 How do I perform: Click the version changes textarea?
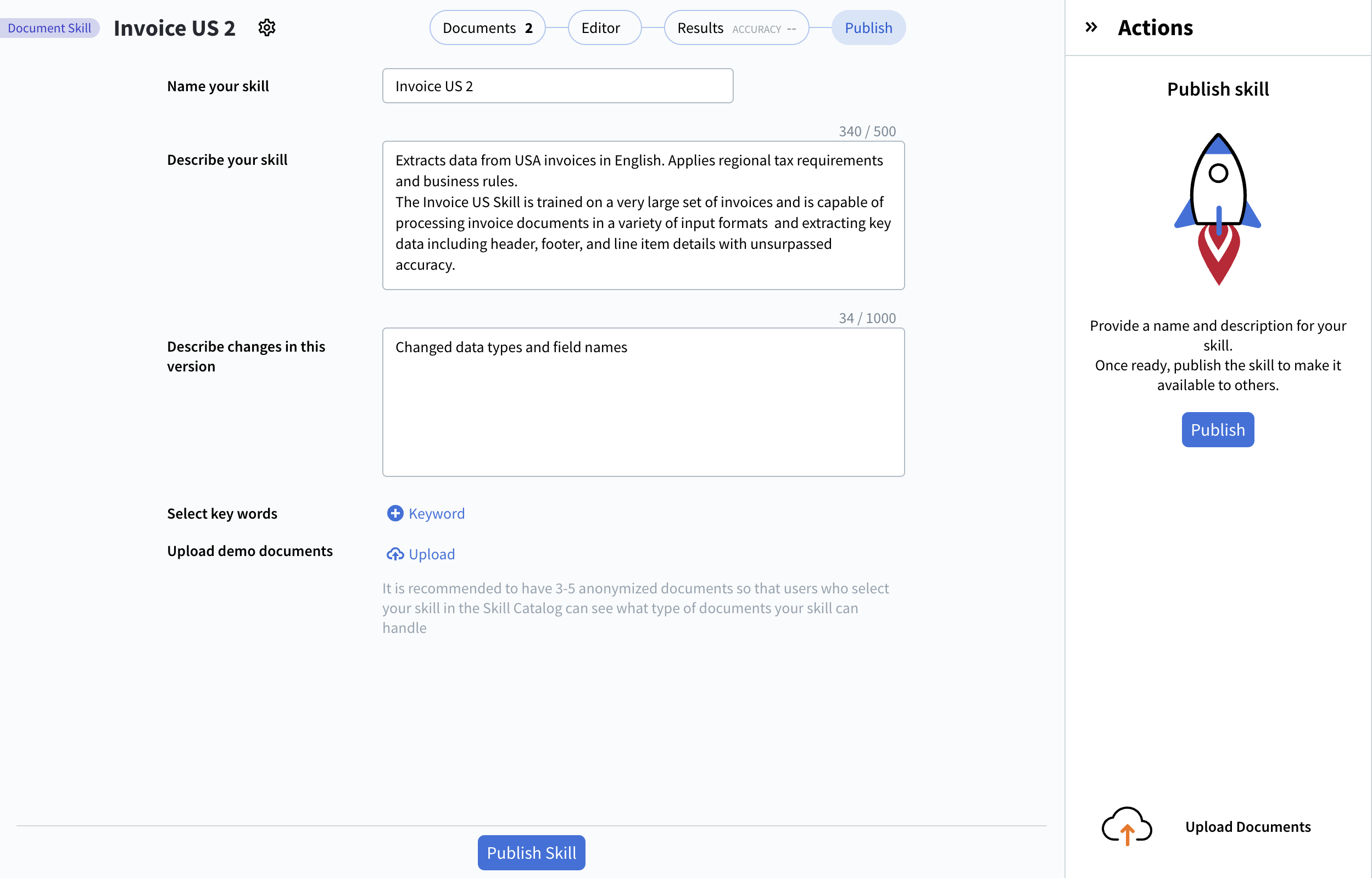pos(643,402)
